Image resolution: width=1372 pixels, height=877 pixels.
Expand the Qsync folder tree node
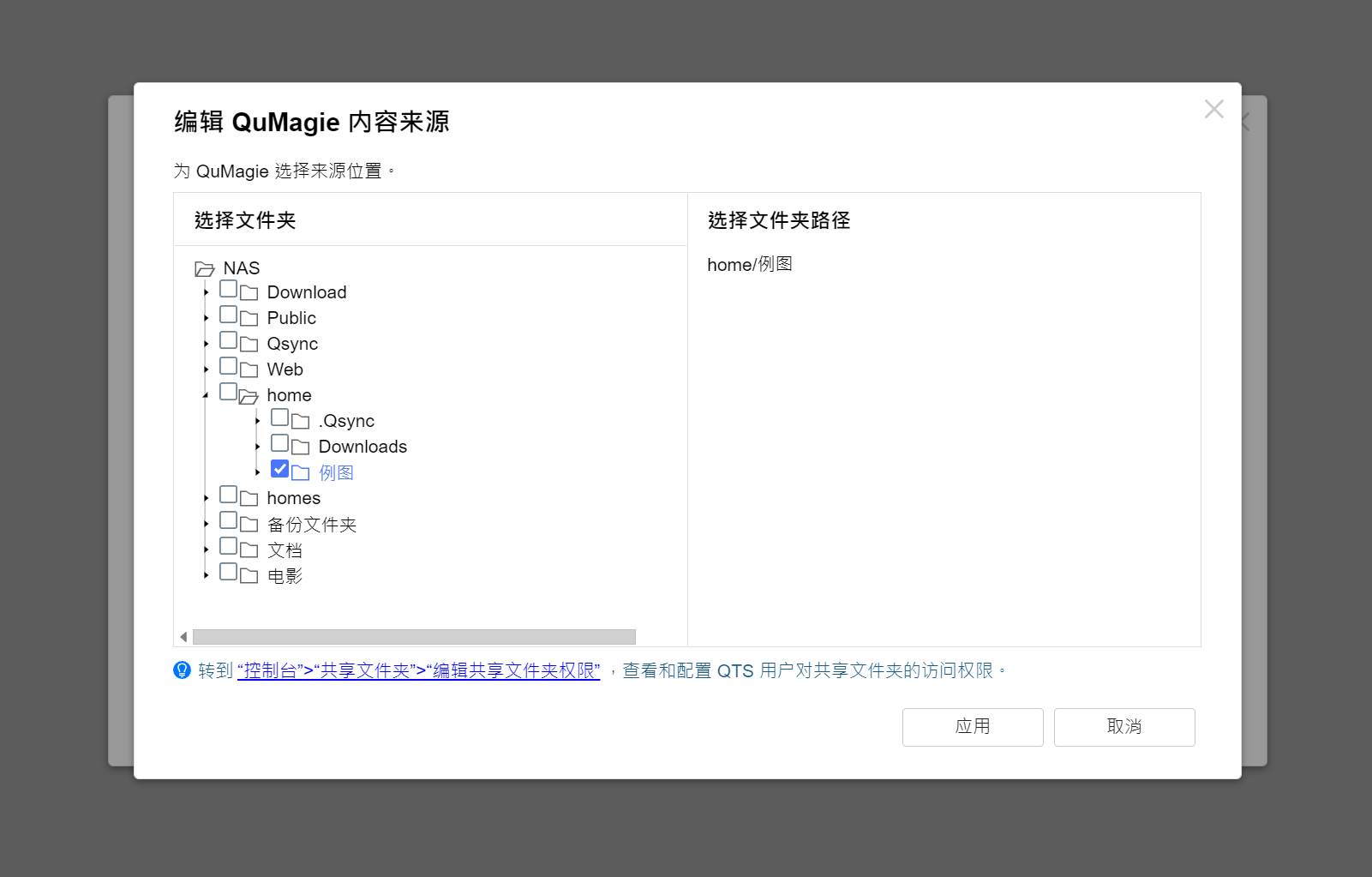(x=206, y=344)
